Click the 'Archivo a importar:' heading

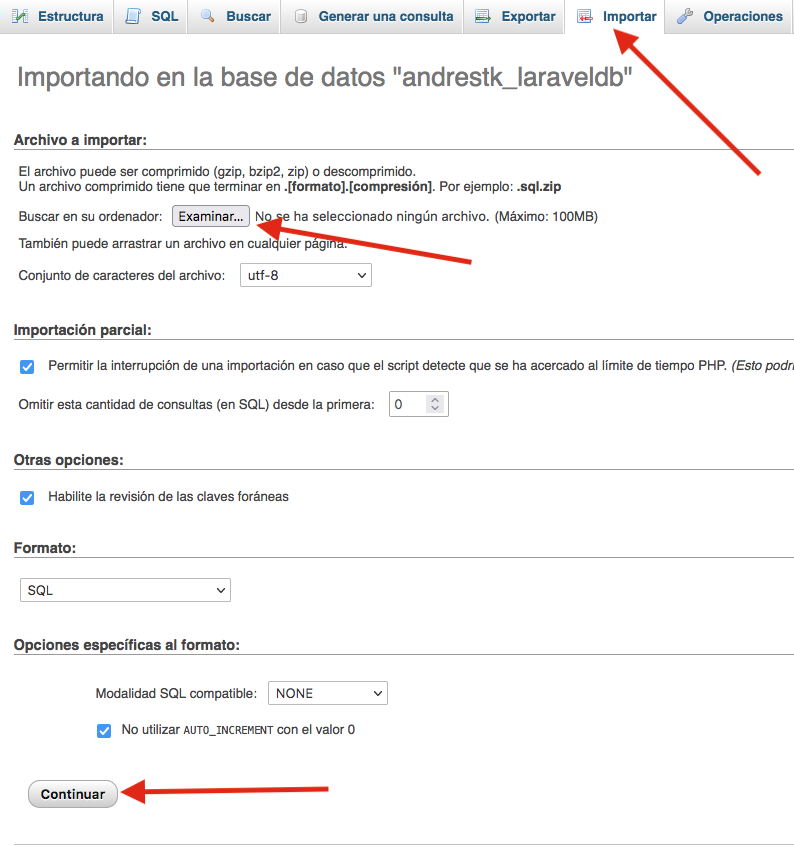coord(80,140)
